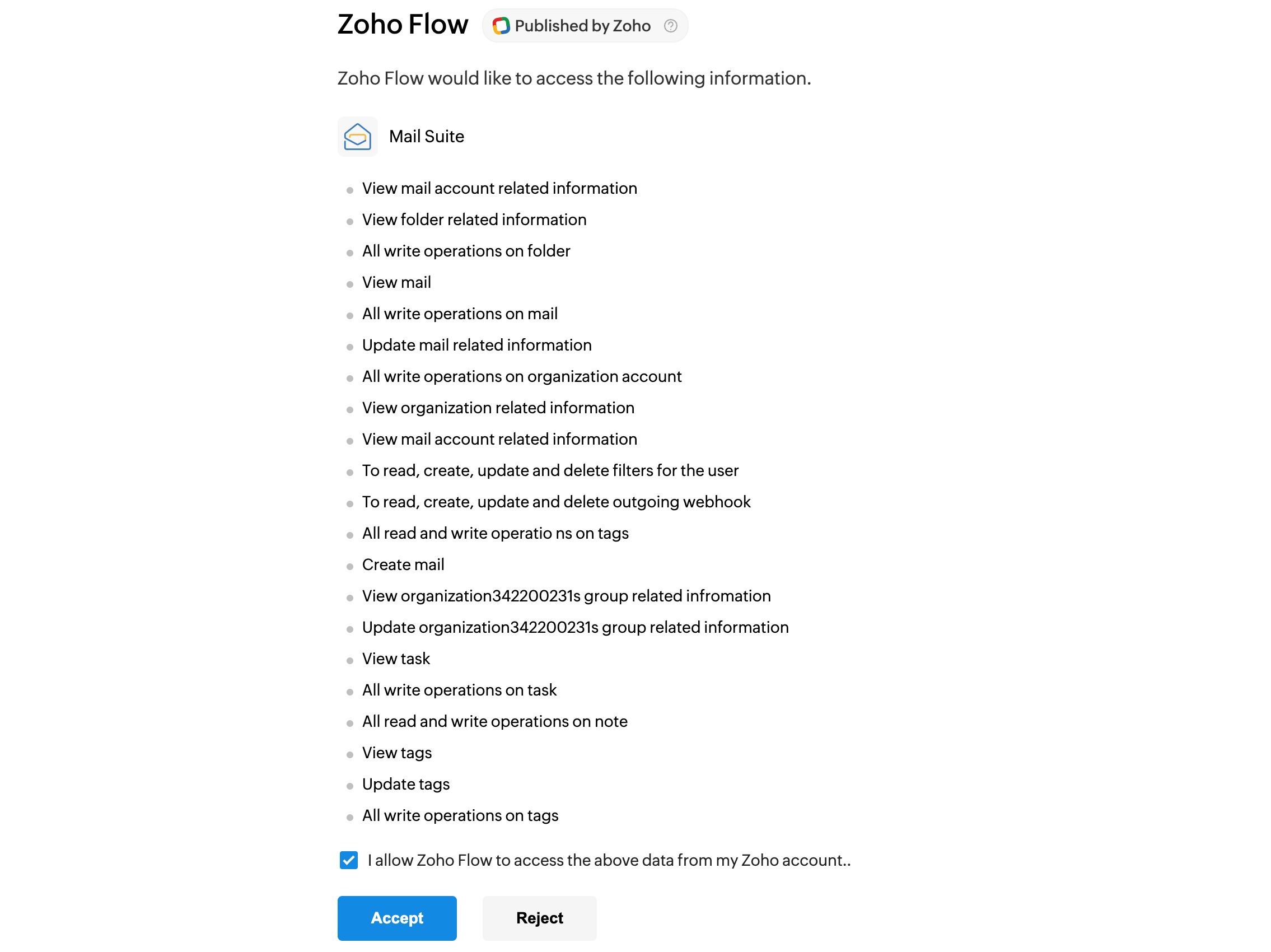
Task: Click the Mail Suite heading label
Action: [x=426, y=137]
